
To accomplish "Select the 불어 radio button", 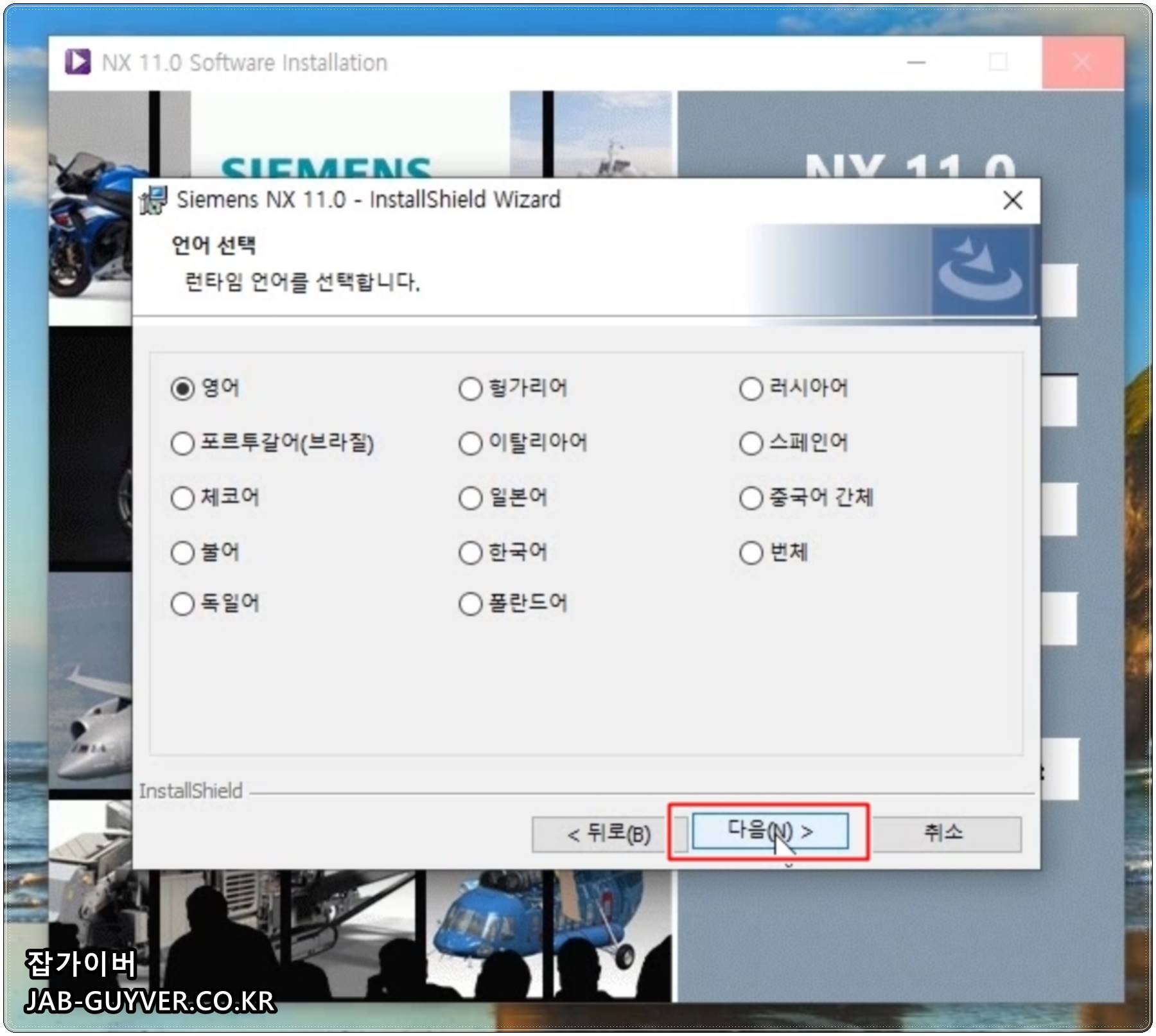I will 183,552.
